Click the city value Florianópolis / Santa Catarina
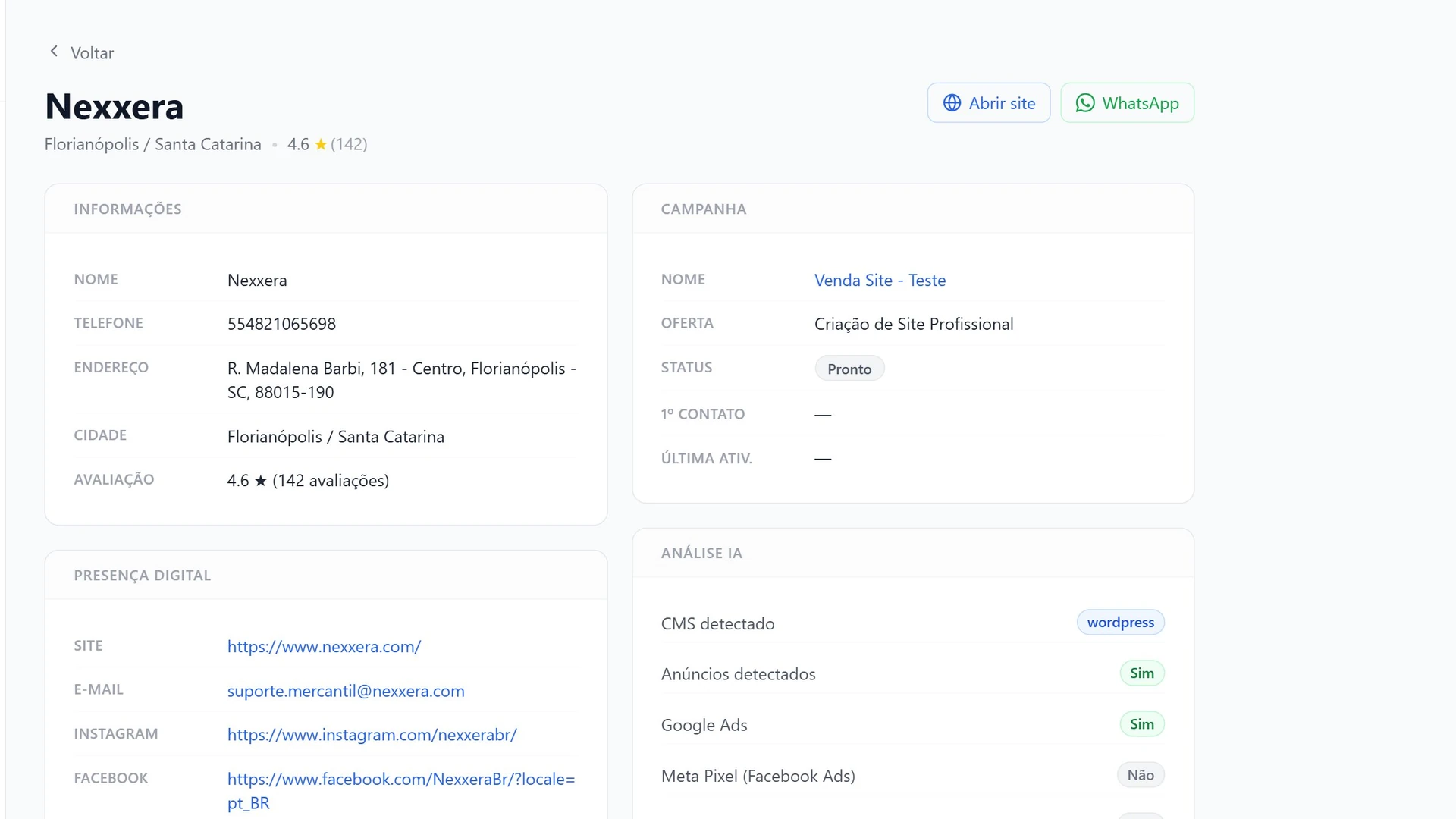The height and width of the screenshot is (819, 1456). 336,437
